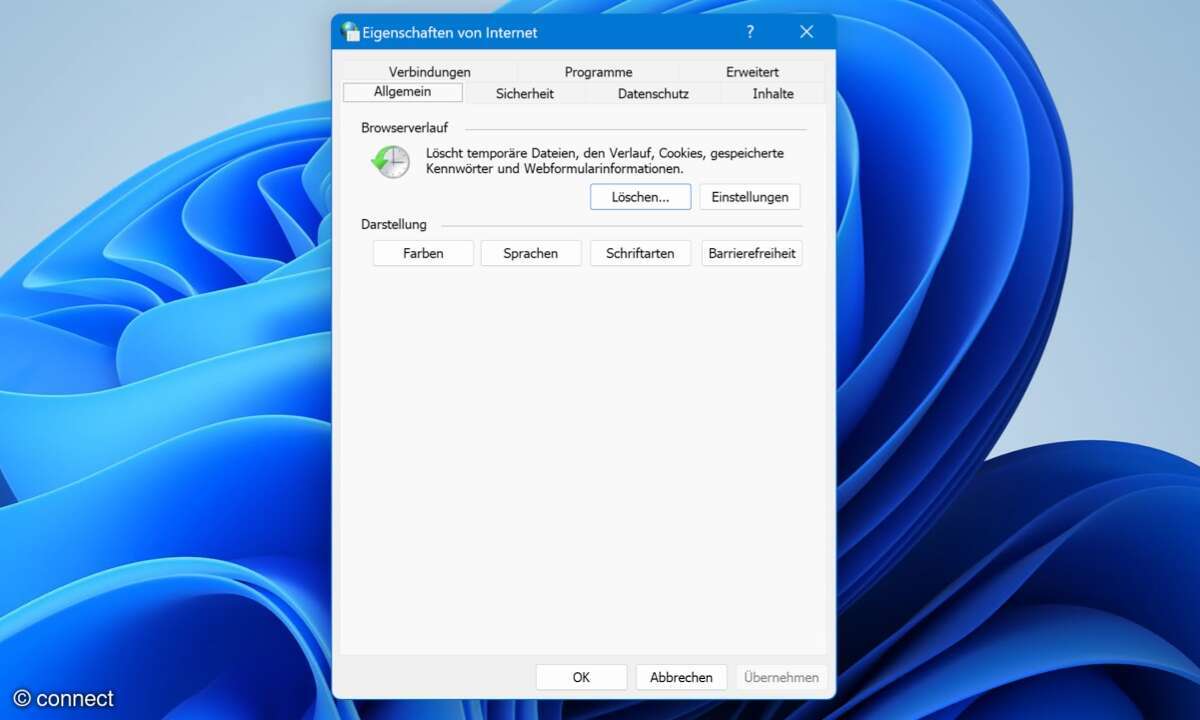
Task: Click the help question mark button
Action: tap(750, 32)
